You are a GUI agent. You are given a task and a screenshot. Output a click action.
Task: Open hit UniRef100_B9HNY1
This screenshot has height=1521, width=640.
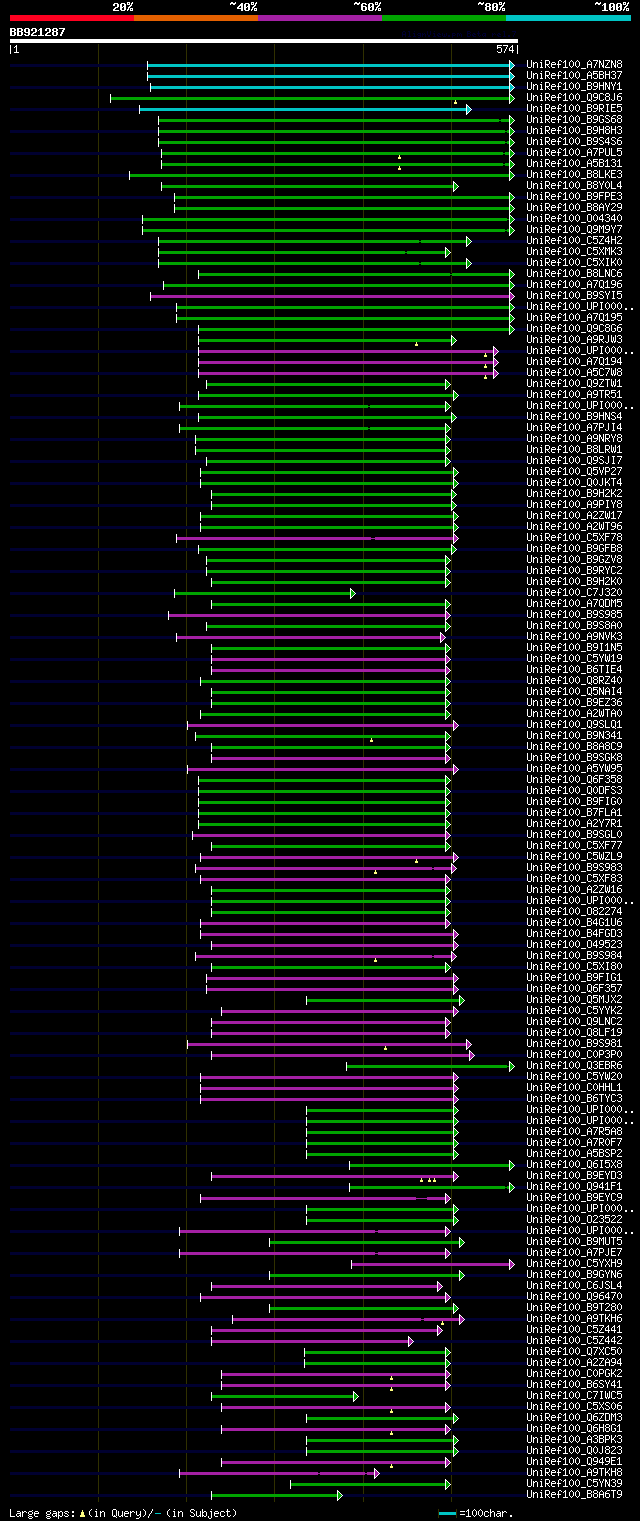click(574, 86)
